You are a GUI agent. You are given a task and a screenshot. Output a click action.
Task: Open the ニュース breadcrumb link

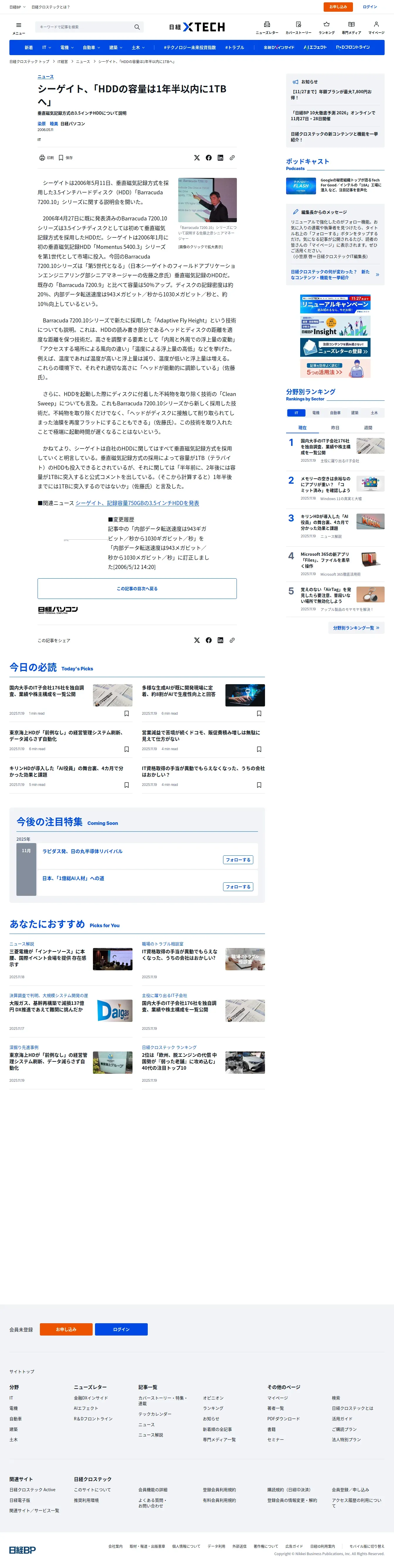pyautogui.click(x=83, y=62)
